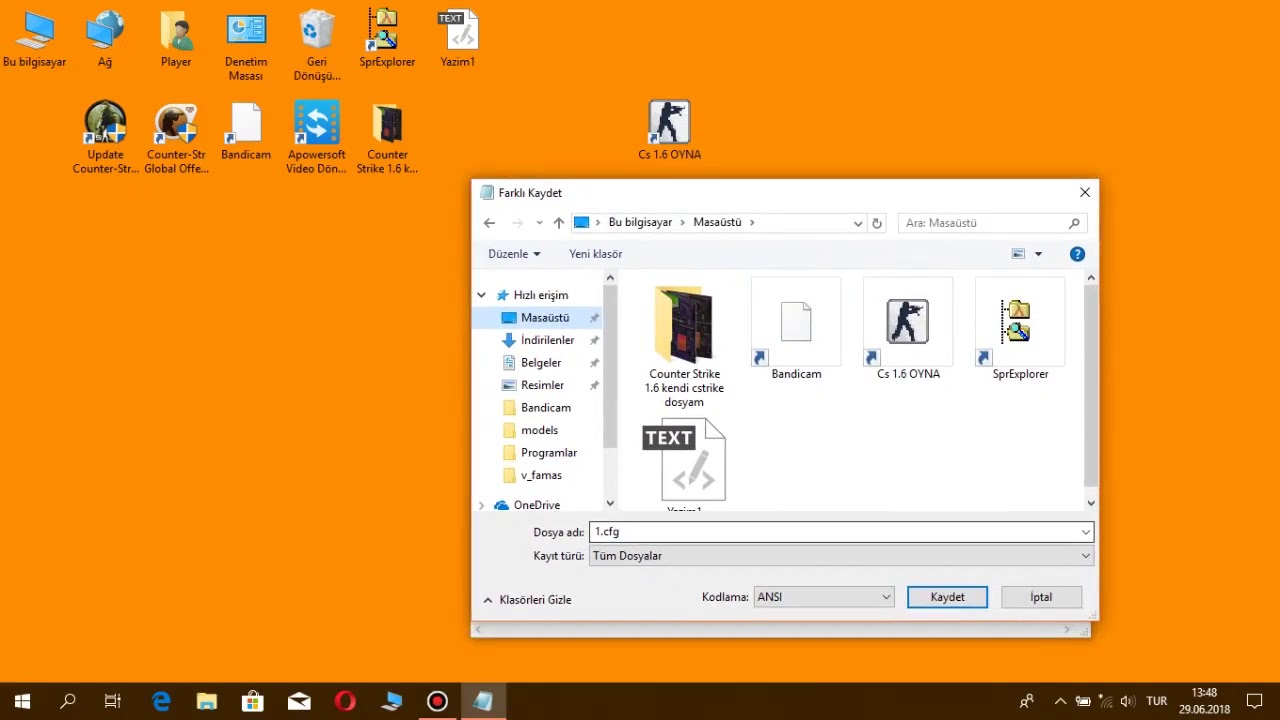Open taskbar search magnifier
The image size is (1280, 720).
68,702
